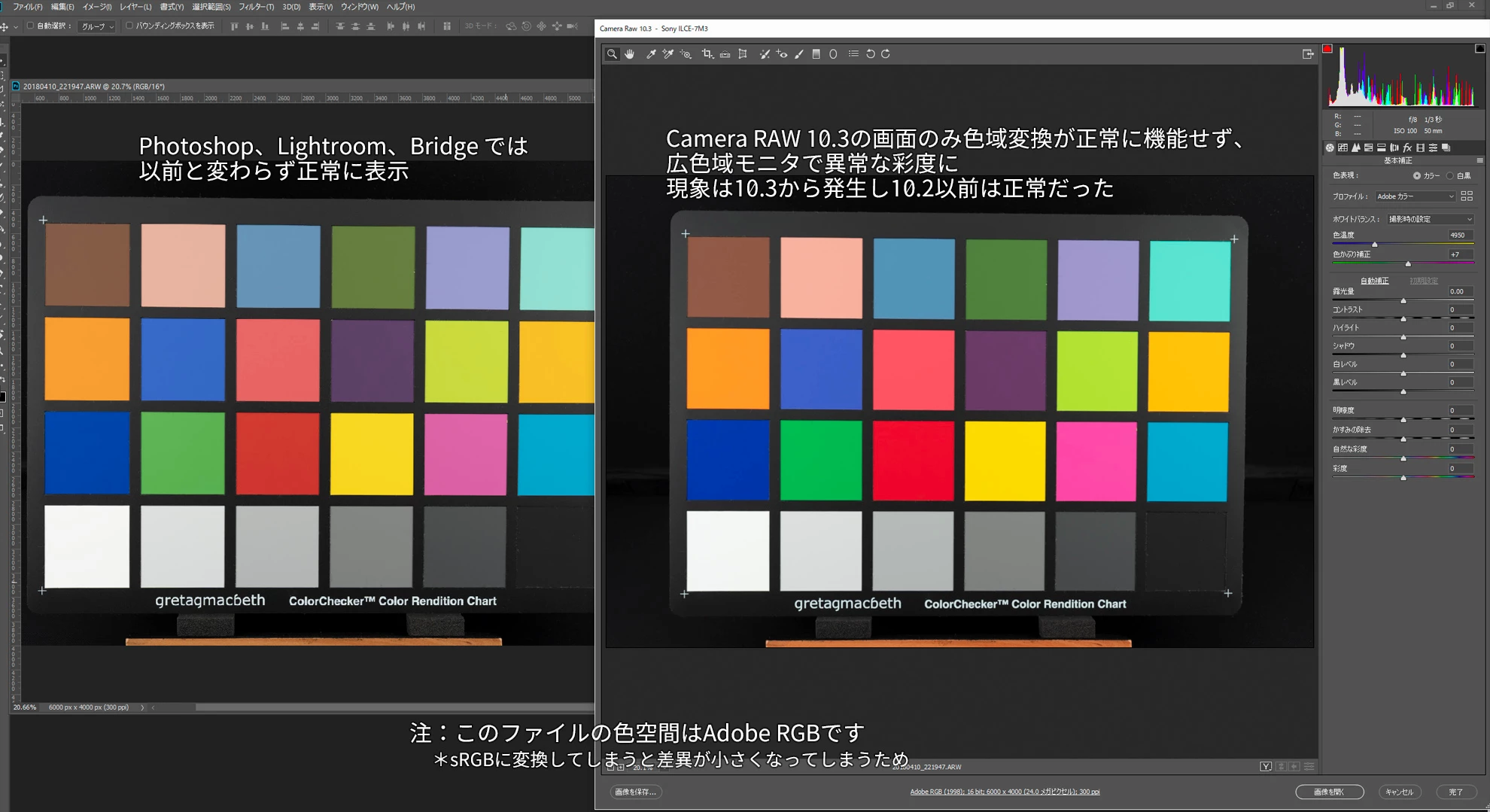1490x812 pixels.
Task: Adjust the 色かぶり補正 slider handle
Action: (x=1408, y=263)
